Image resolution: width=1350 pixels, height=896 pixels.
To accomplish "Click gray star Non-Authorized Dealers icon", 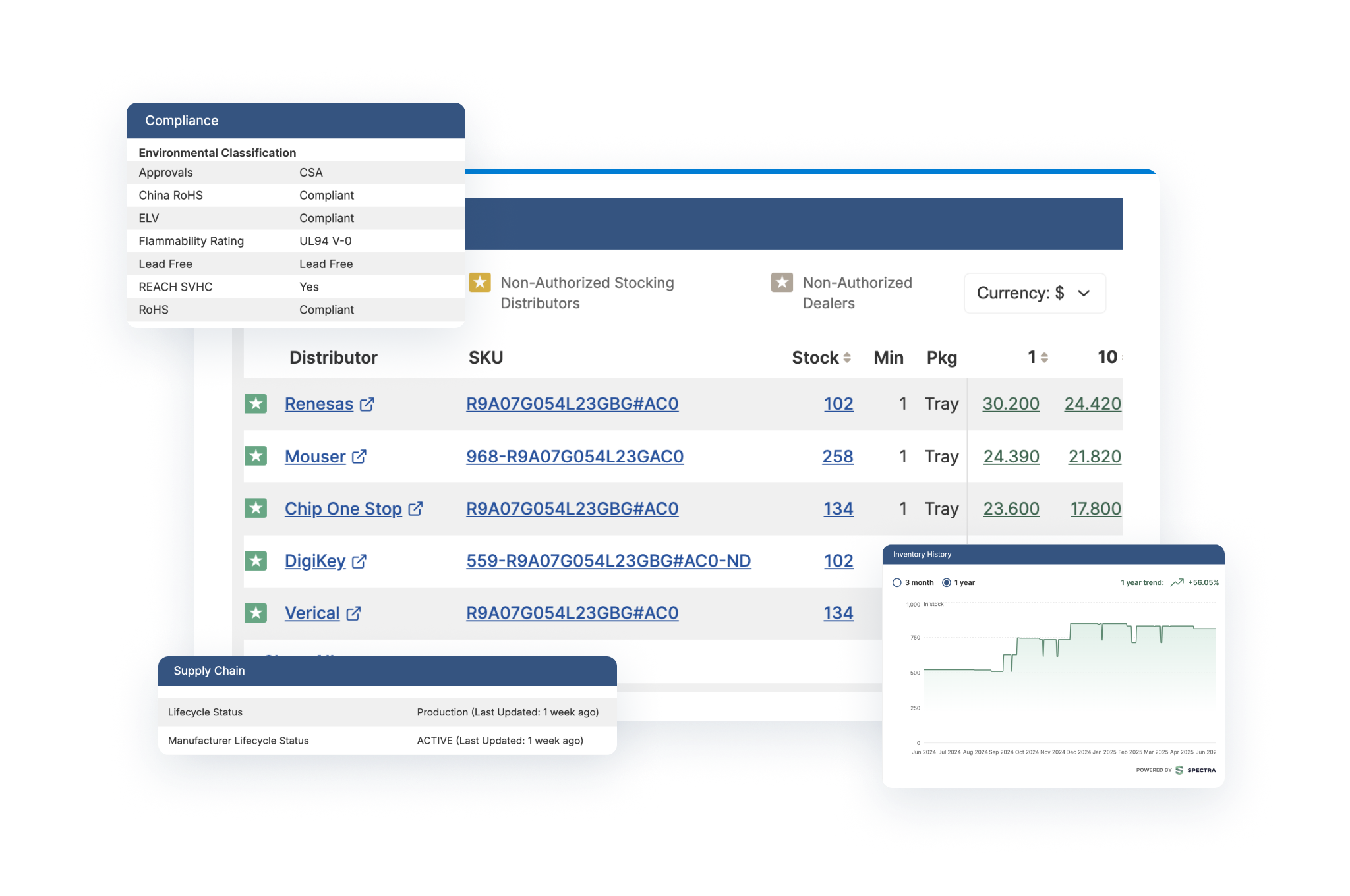I will 782,283.
